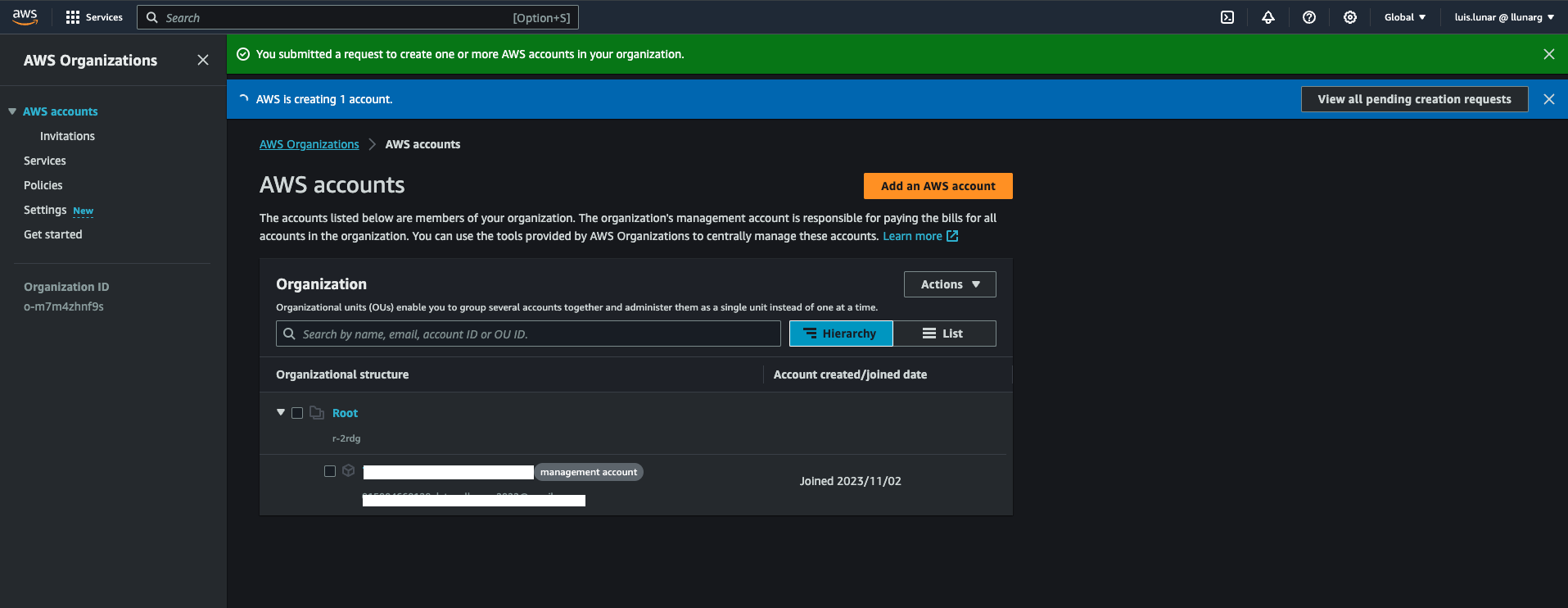The image size is (1568, 608).
Task: Click the Organization ID o-m7m4zhnf9s
Action: click(x=64, y=306)
